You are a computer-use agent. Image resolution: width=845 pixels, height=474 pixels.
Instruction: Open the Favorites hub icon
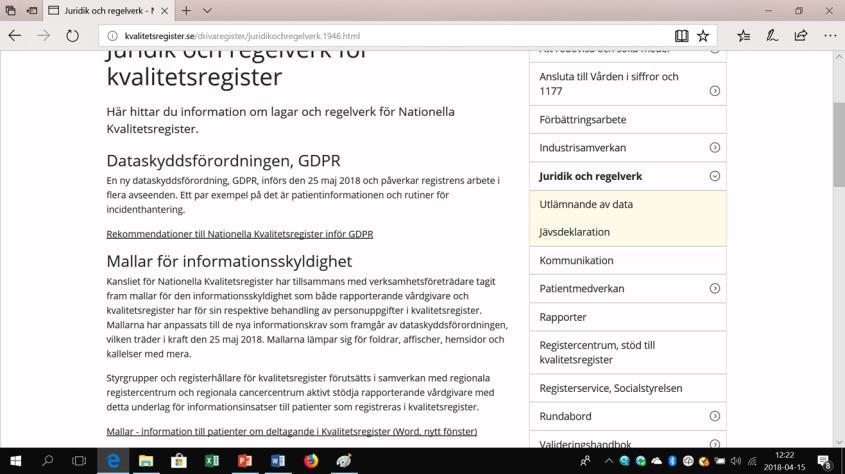744,36
